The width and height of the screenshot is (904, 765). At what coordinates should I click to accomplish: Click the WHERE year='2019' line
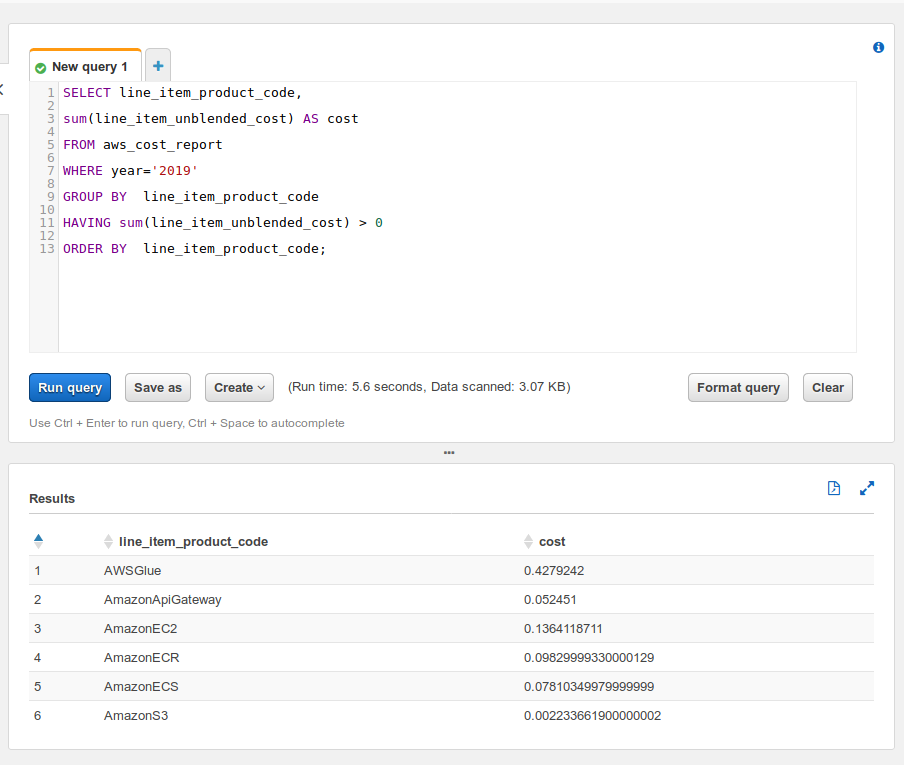click(x=130, y=171)
